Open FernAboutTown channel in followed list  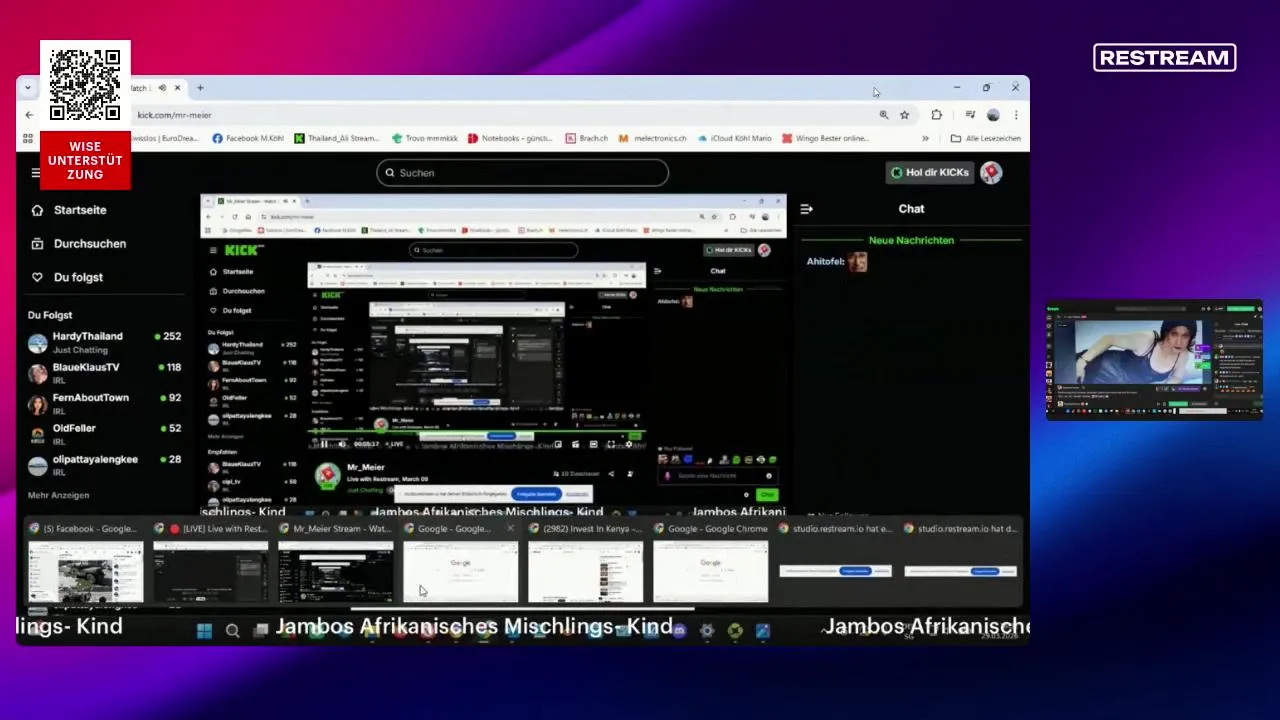click(104, 403)
